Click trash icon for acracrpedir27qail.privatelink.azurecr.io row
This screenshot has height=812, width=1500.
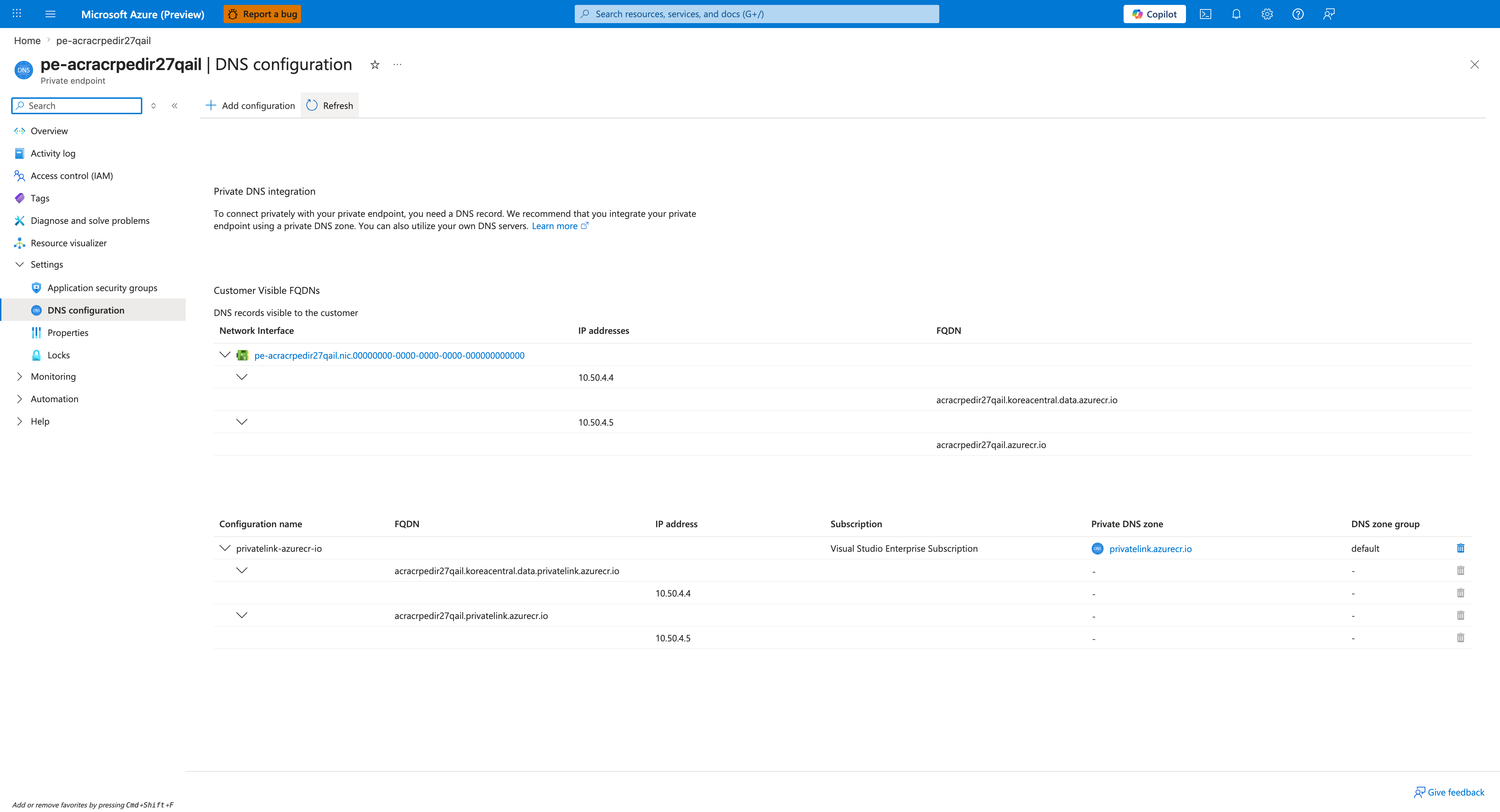coord(1460,615)
